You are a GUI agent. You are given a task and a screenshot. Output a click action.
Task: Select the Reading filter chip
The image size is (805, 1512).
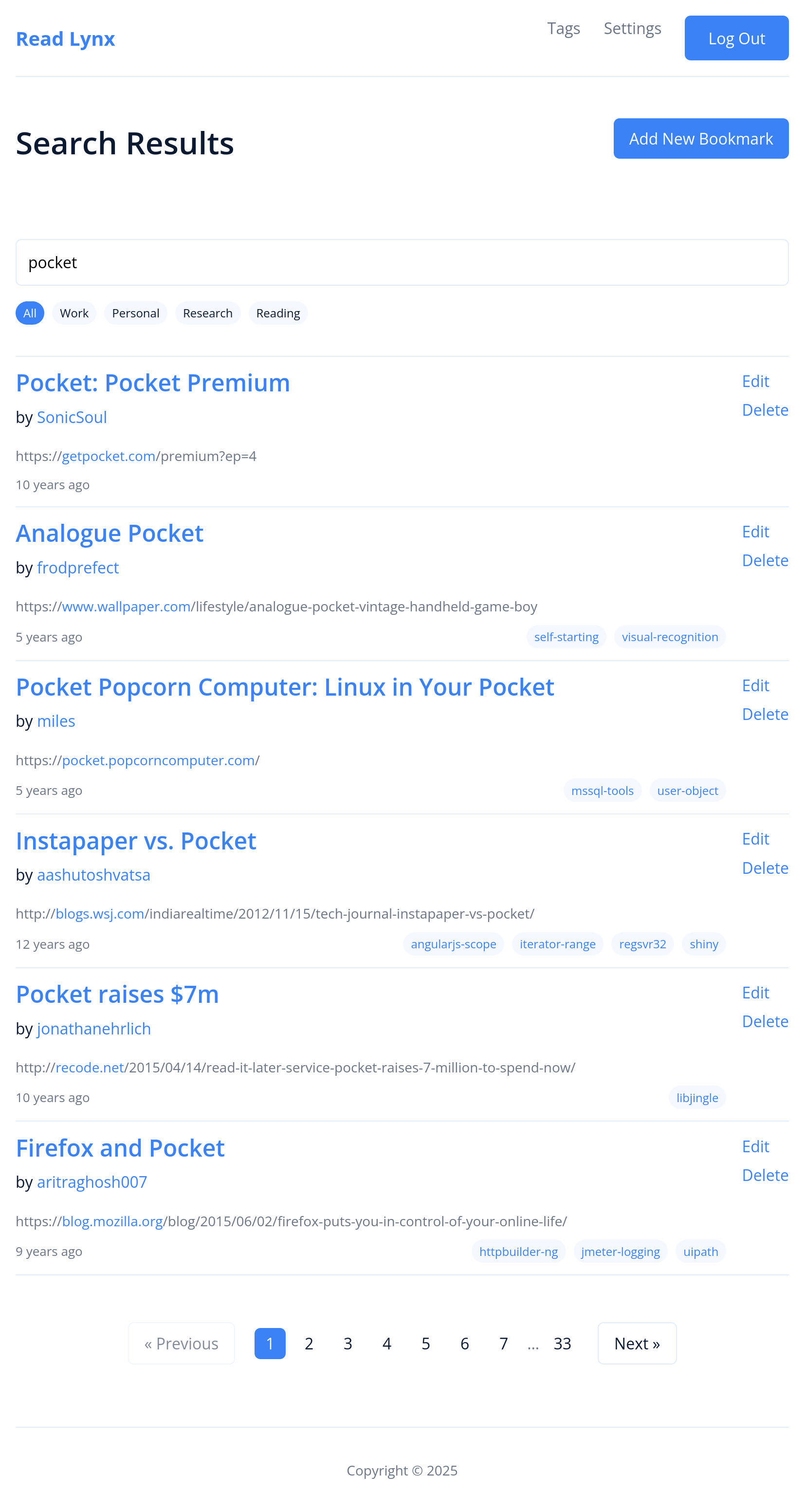(278, 313)
